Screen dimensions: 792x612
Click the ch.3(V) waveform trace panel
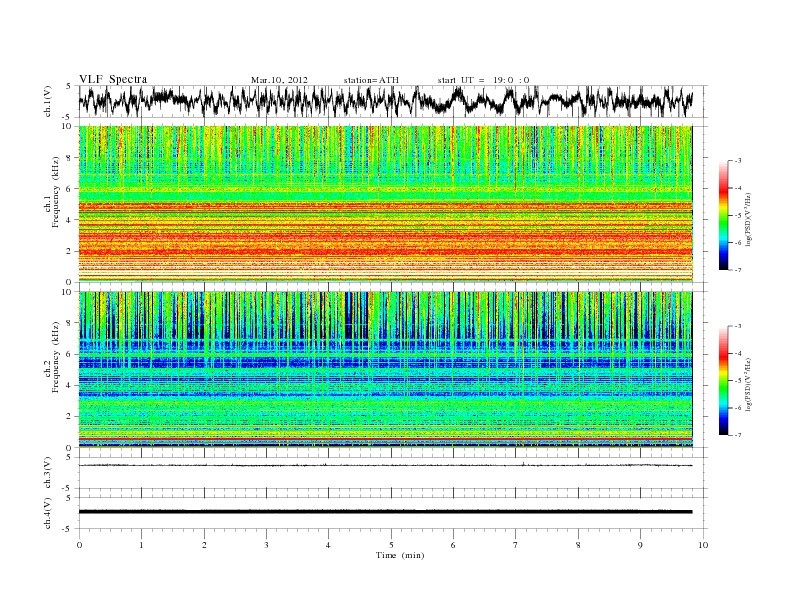point(392,473)
